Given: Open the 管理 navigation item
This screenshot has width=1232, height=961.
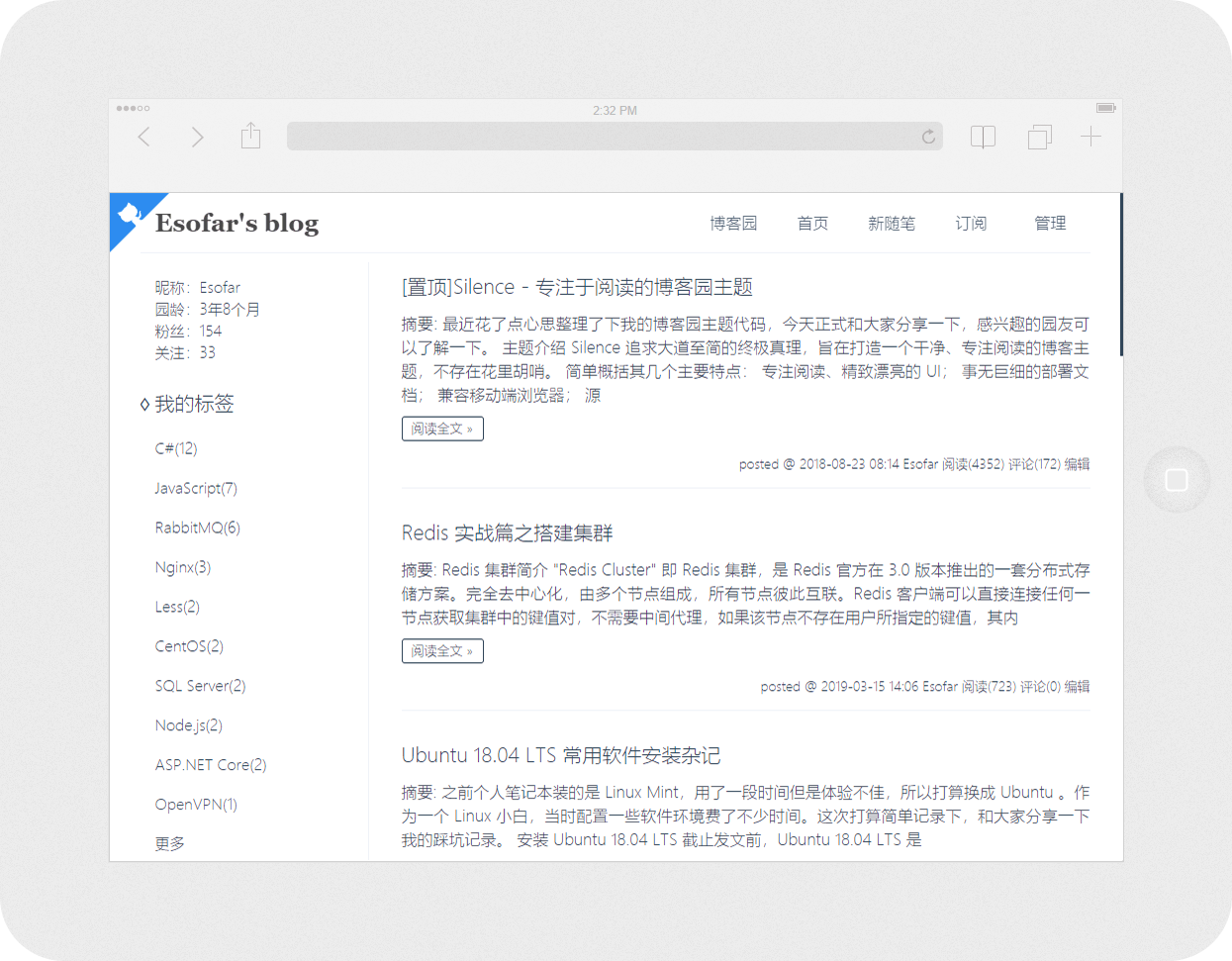Looking at the screenshot, I should [x=1050, y=224].
